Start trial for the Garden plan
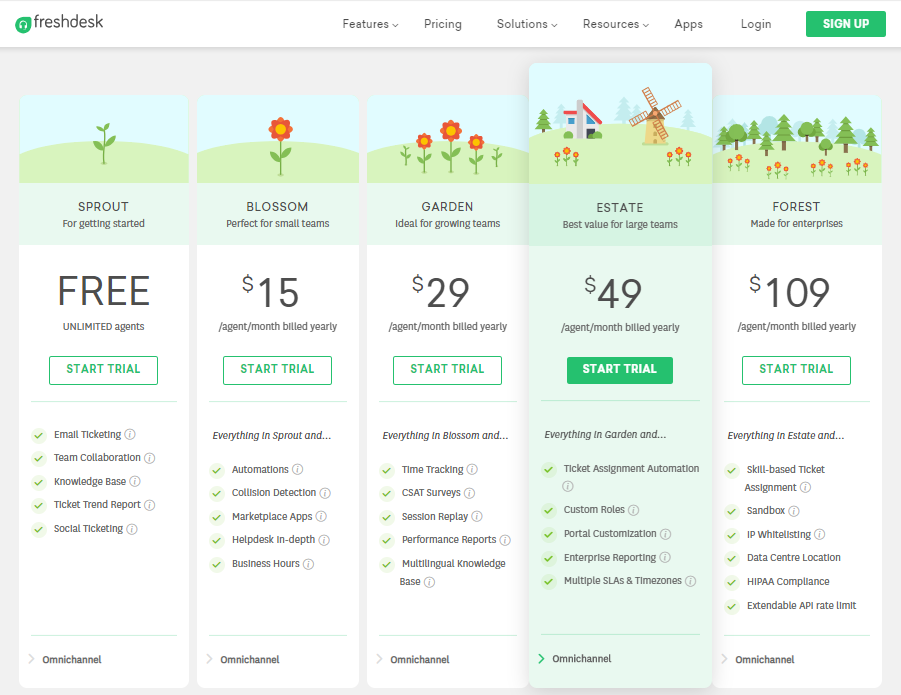Viewport: 901px width, 695px height. point(447,370)
